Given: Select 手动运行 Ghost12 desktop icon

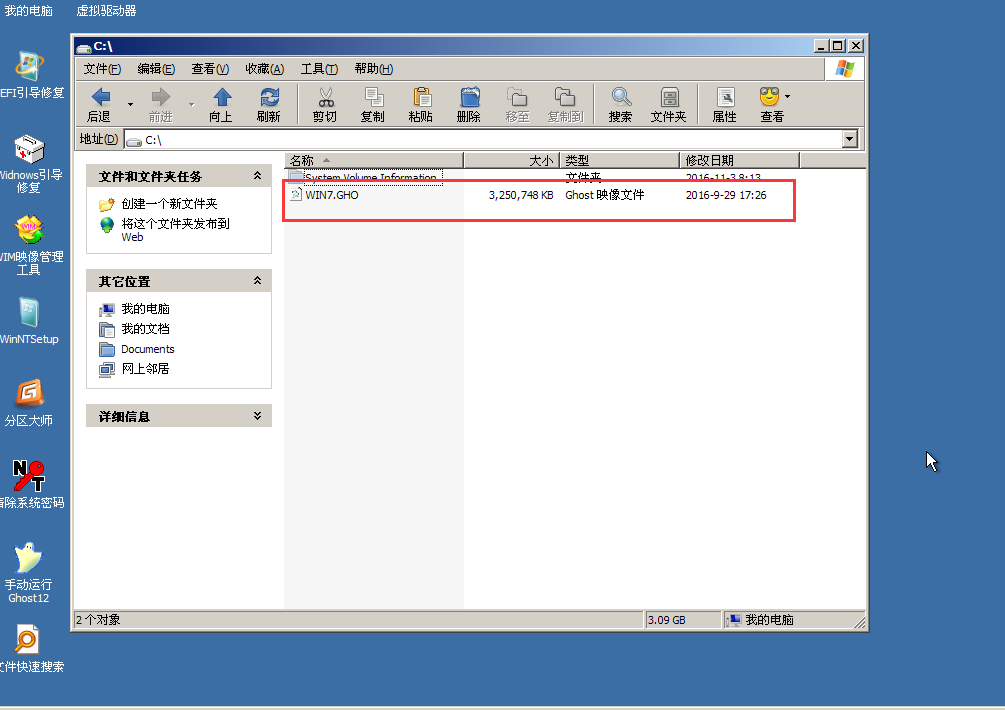Looking at the screenshot, I should point(29,559).
